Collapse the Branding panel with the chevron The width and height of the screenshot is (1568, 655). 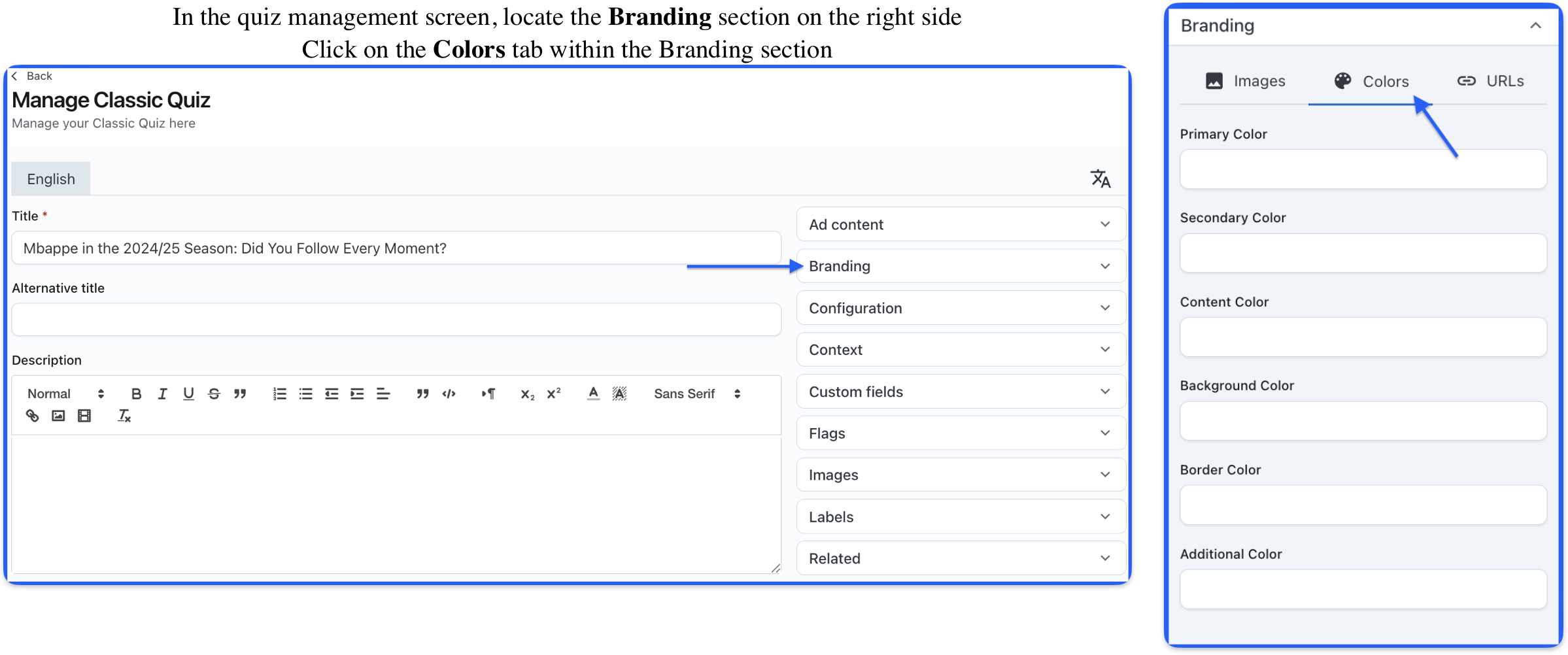[x=1535, y=26]
